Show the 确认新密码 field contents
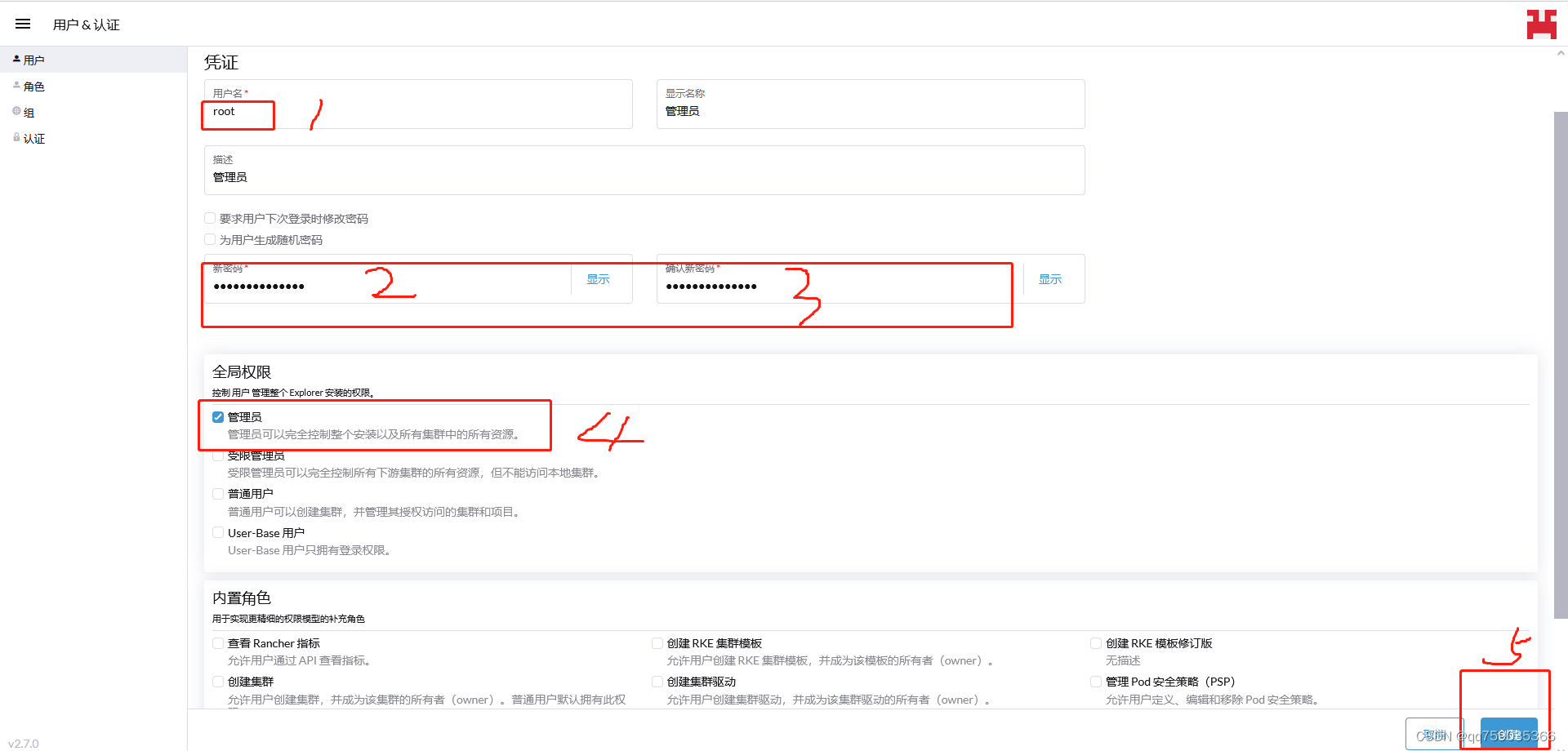Viewport: 1568px width, 751px height. pyautogui.click(x=1050, y=279)
